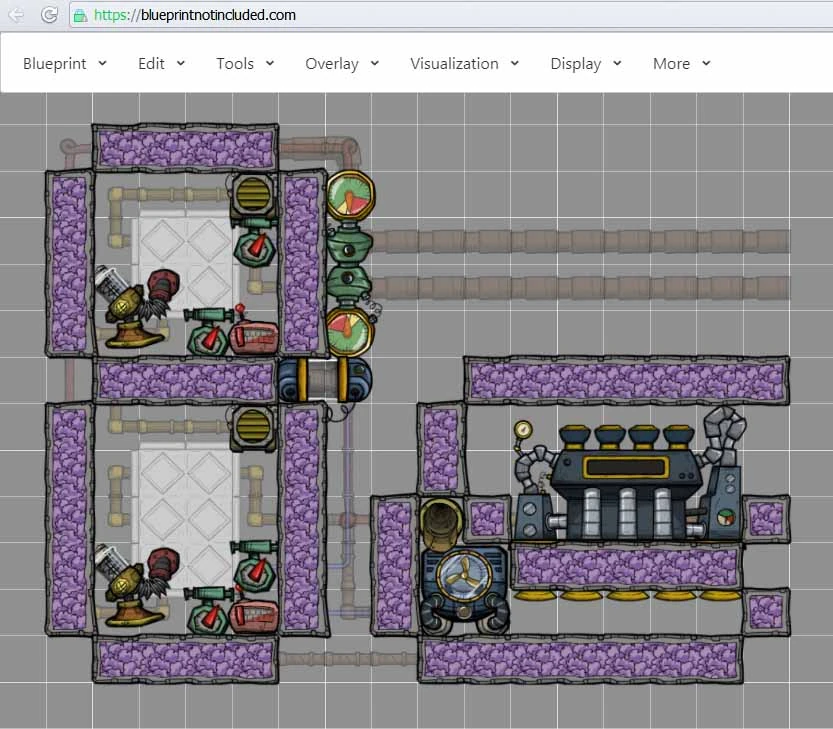Expand the Overlay dropdown chevron

375,63
